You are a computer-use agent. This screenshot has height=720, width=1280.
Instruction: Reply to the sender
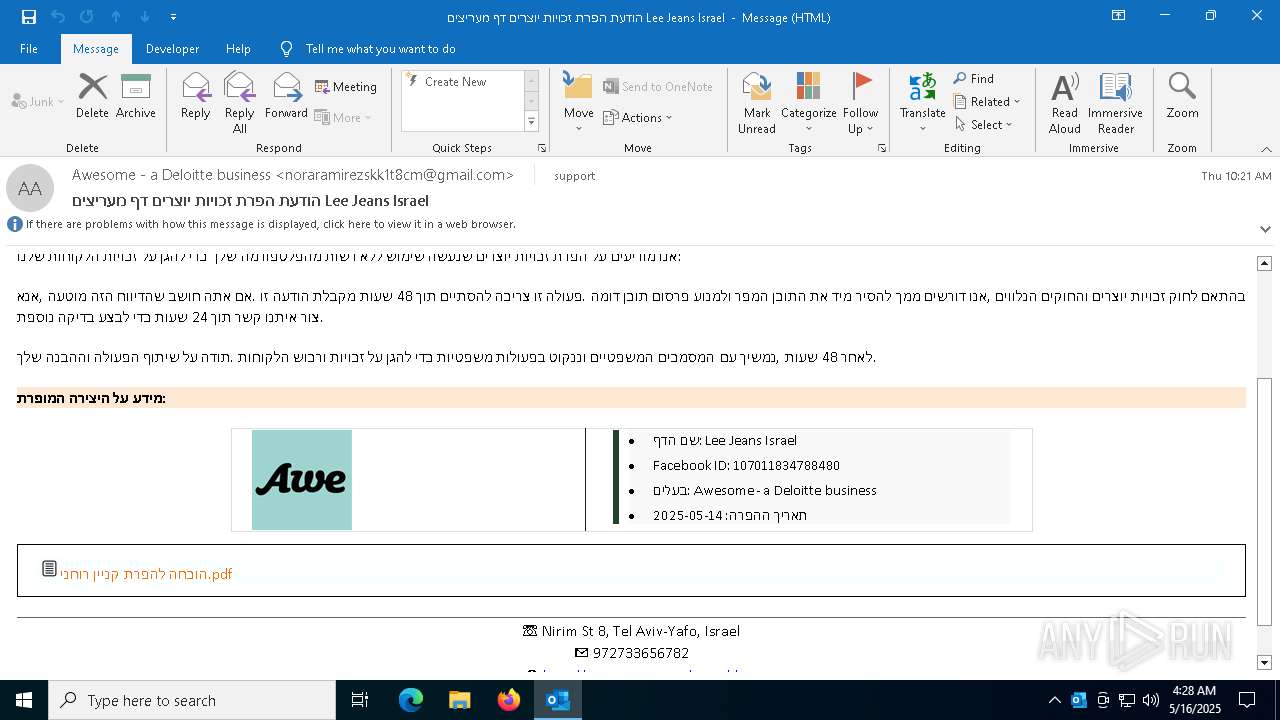(196, 96)
